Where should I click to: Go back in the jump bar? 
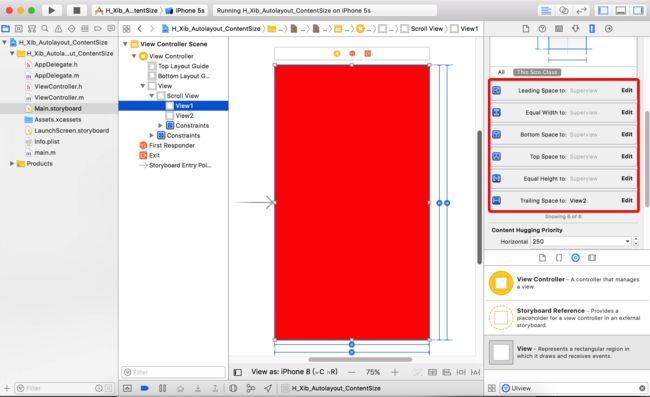(x=140, y=29)
